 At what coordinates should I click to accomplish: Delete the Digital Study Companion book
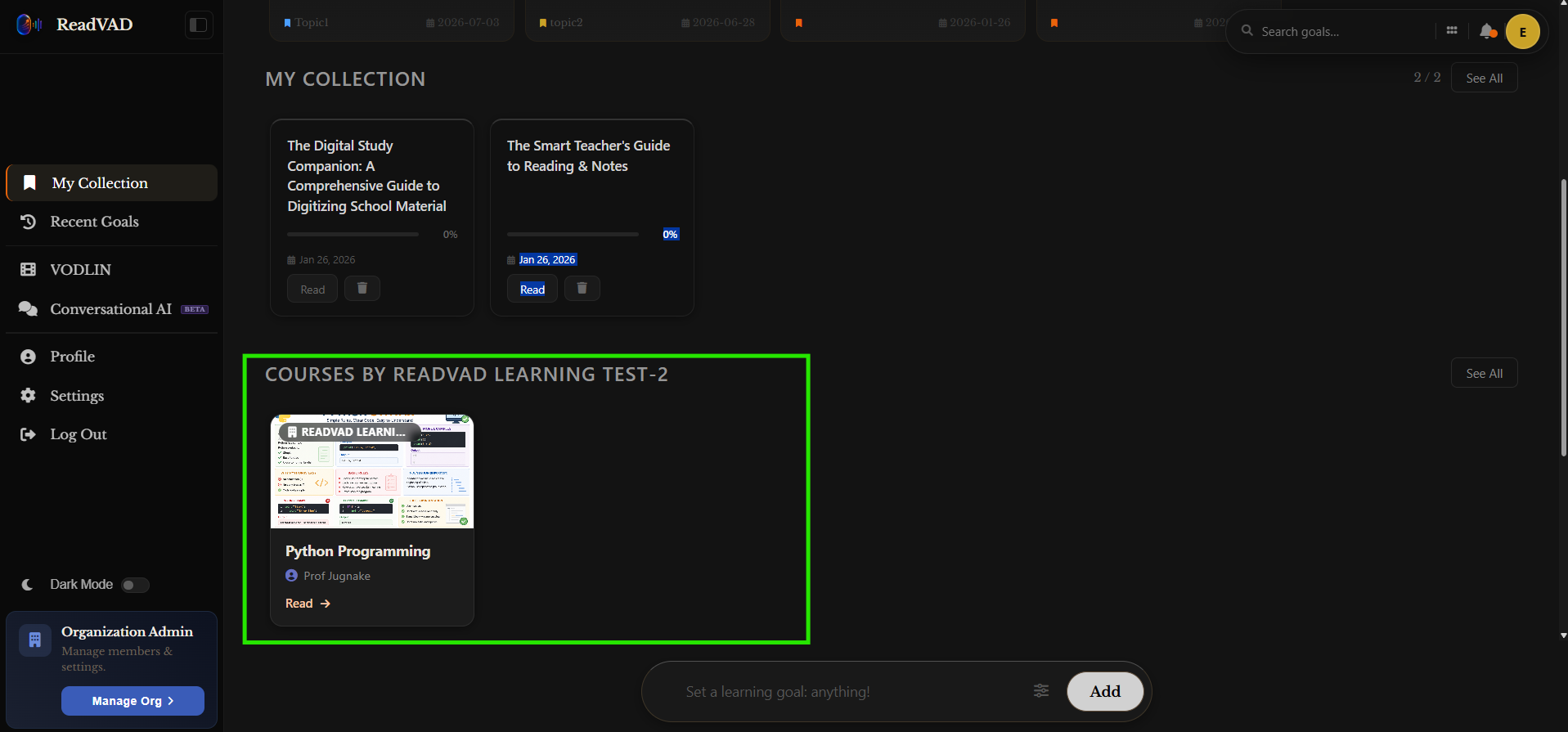(362, 288)
